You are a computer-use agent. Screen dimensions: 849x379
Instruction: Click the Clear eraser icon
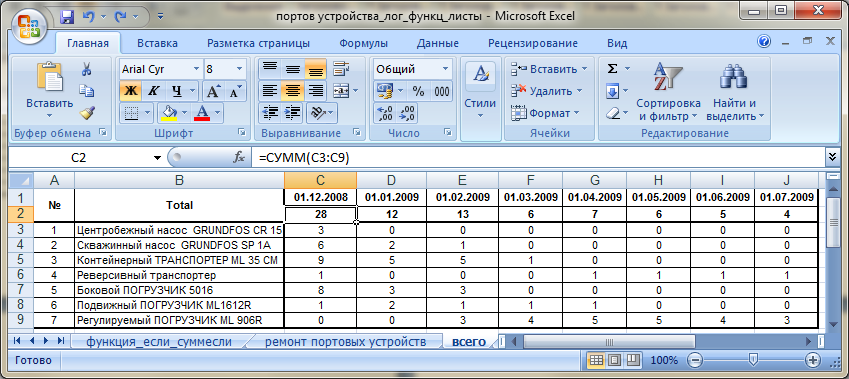coord(612,114)
